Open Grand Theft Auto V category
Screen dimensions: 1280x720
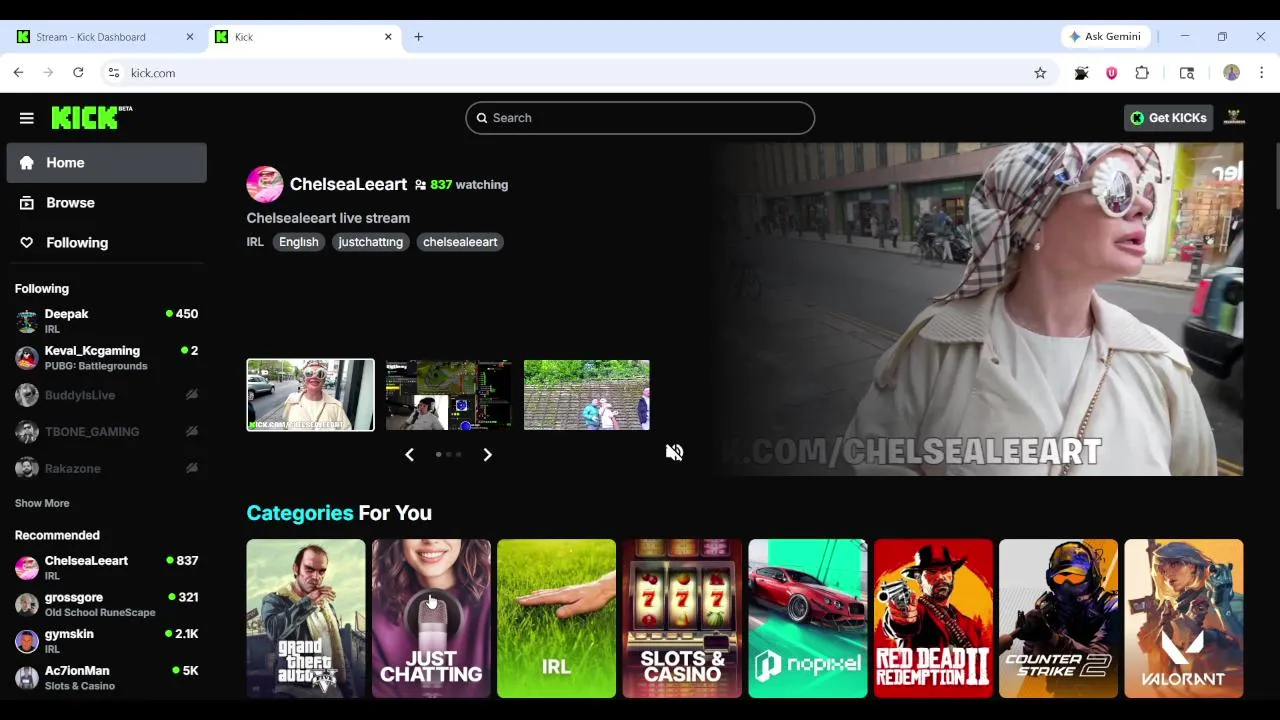tap(306, 618)
